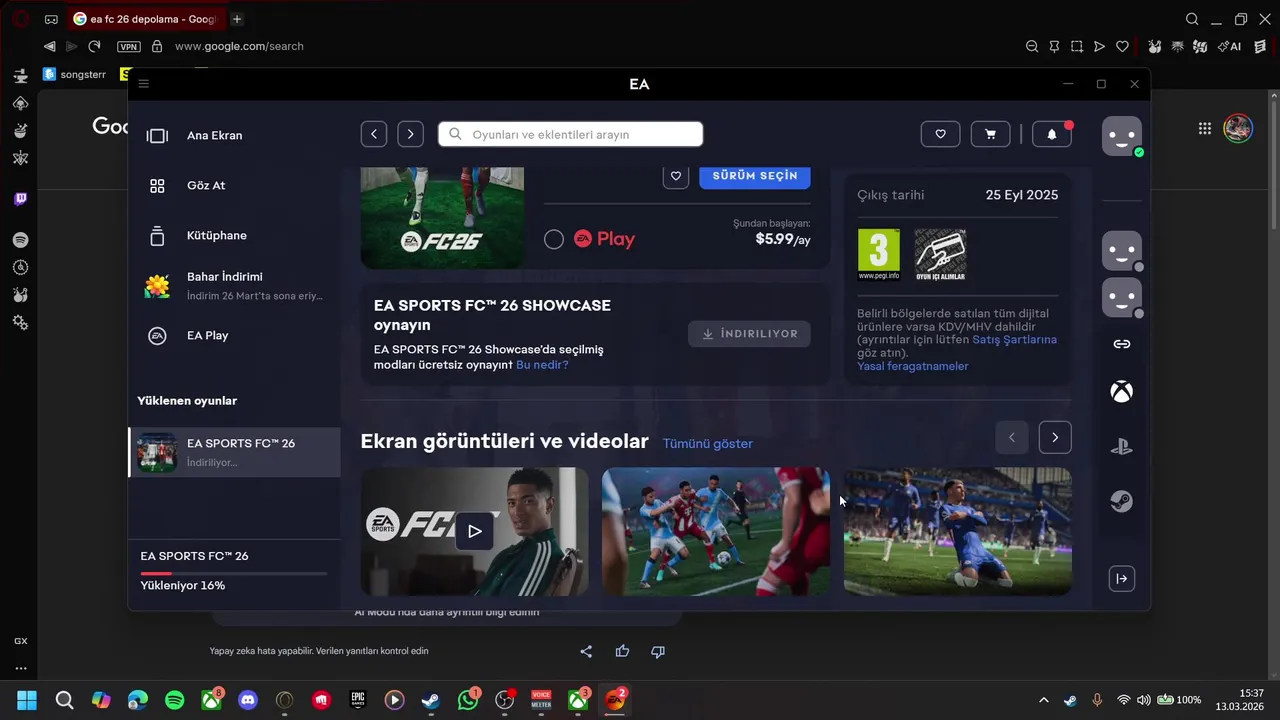Viewport: 1280px width, 720px height.
Task: Click the thumbs down on the Google AI answer
Action: tap(658, 651)
